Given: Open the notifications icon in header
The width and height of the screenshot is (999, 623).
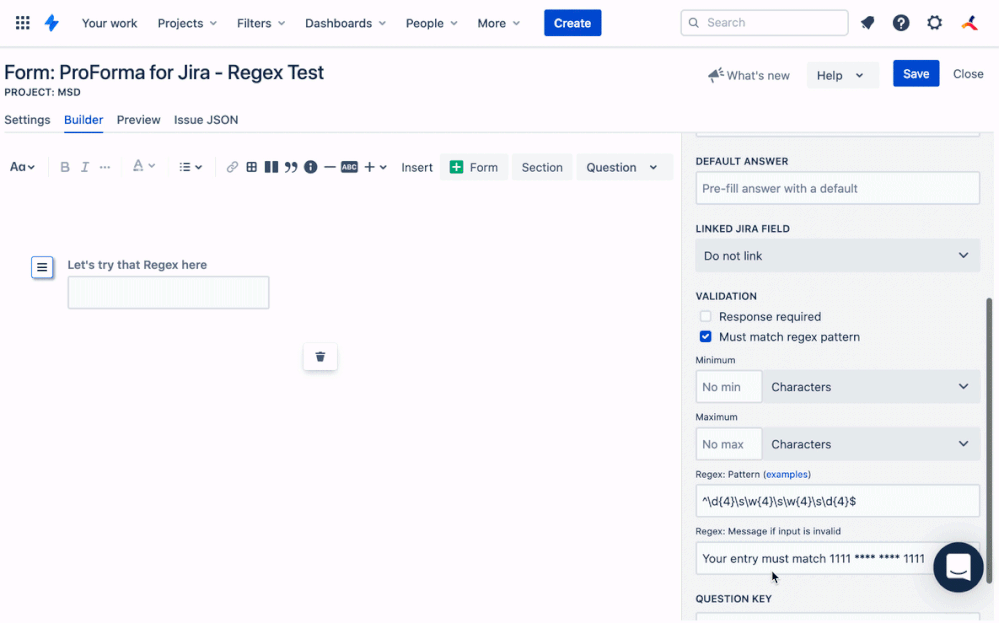Looking at the screenshot, I should 867,23.
